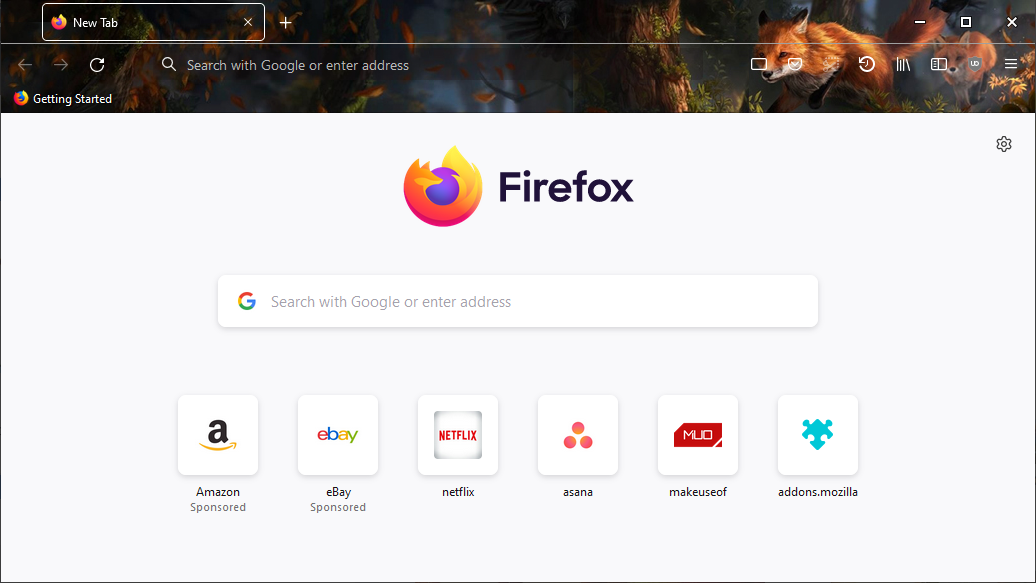1036x583 pixels.
Task: Click the rectangle icon left of Pocket
Action: [759, 65]
